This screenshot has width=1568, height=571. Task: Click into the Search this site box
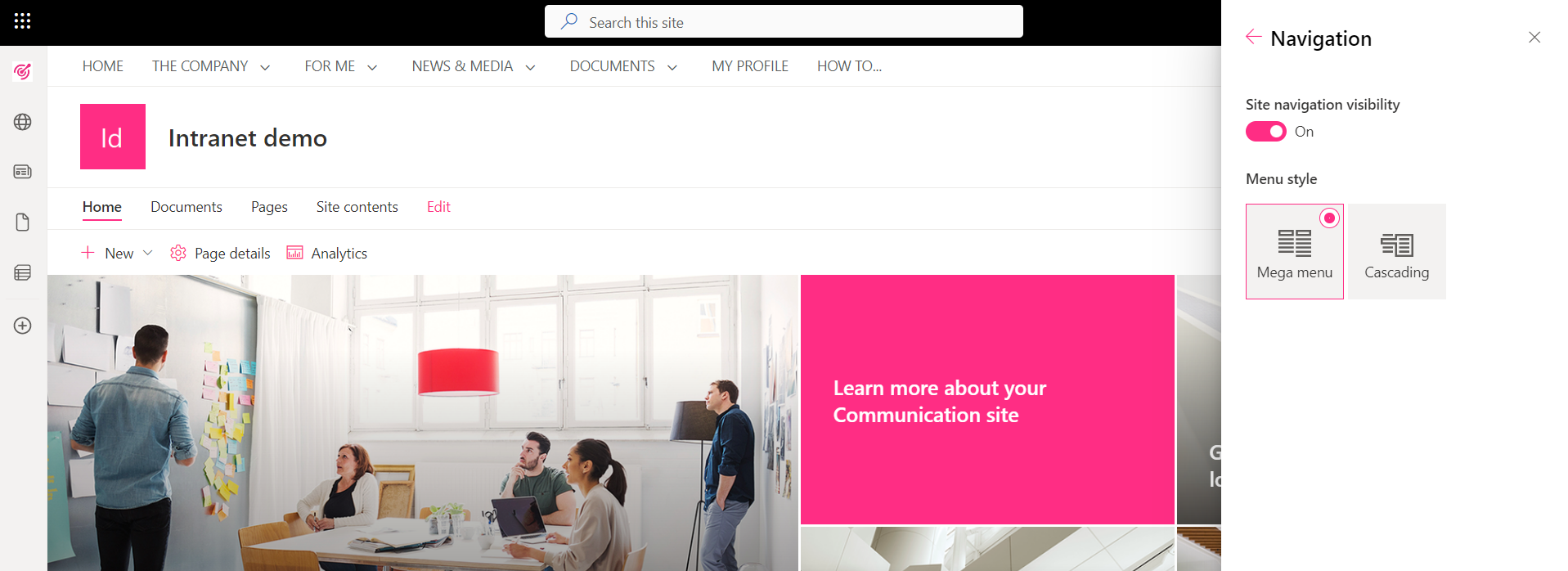tap(784, 22)
